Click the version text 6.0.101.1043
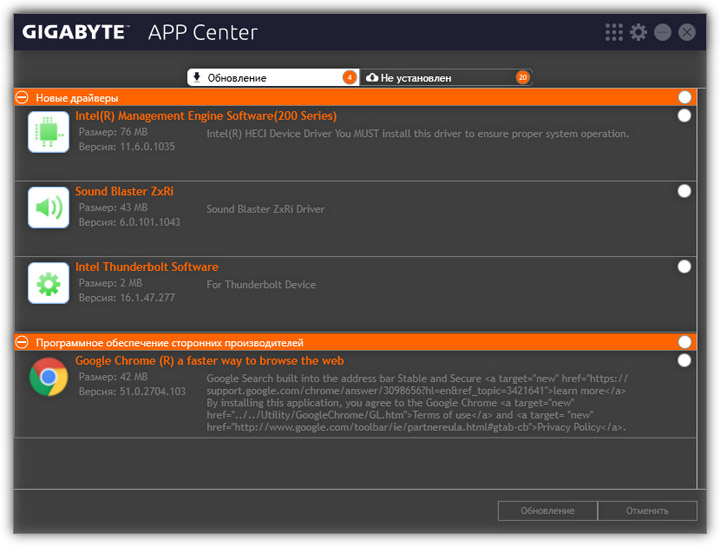 [150, 222]
